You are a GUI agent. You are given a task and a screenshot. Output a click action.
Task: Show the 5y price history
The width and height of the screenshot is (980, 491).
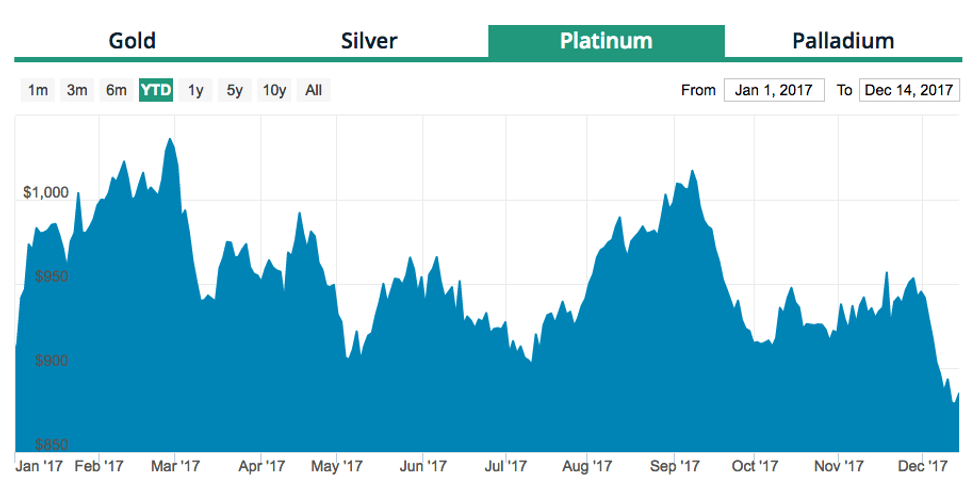pos(234,90)
